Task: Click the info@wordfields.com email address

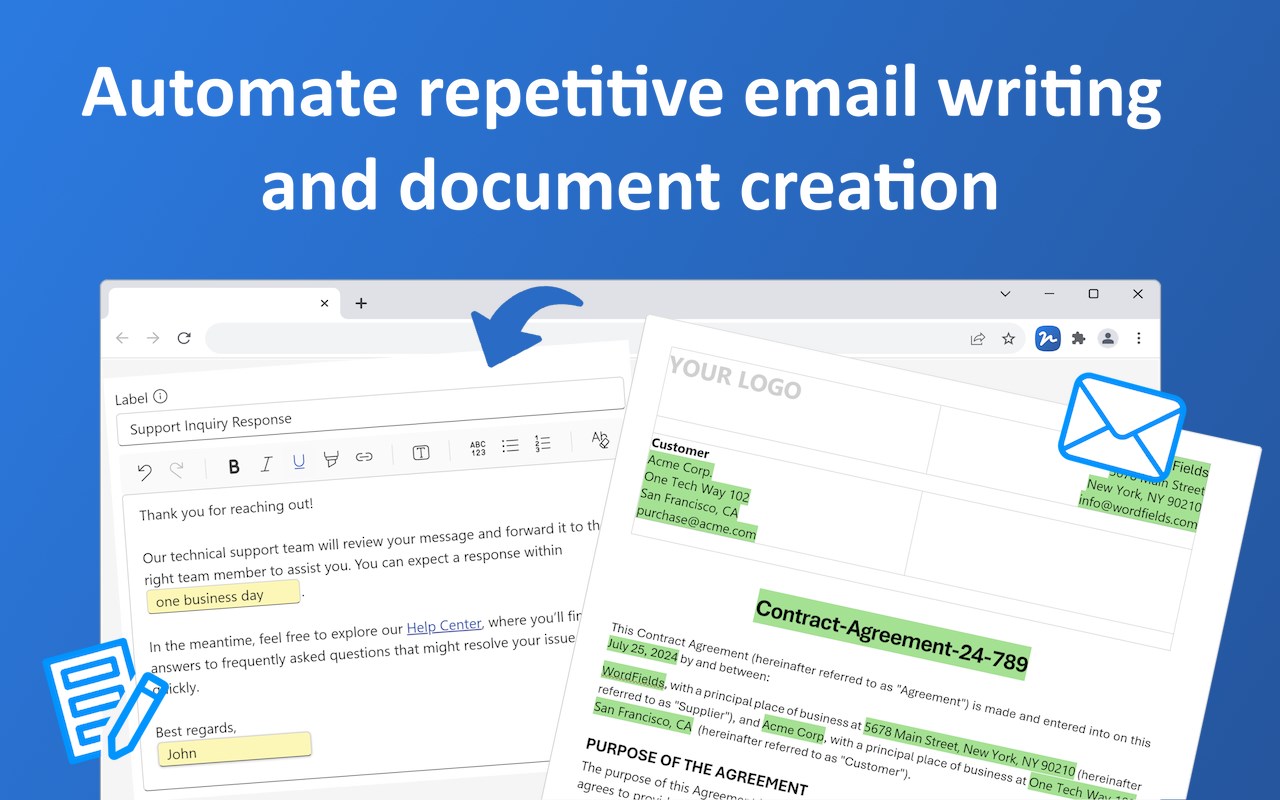Action: (x=1138, y=512)
